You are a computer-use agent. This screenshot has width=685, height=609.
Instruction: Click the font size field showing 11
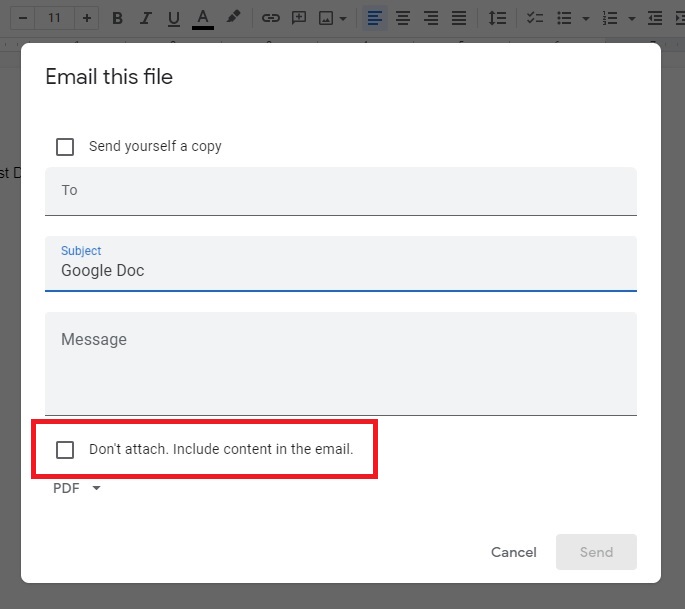[x=55, y=18]
